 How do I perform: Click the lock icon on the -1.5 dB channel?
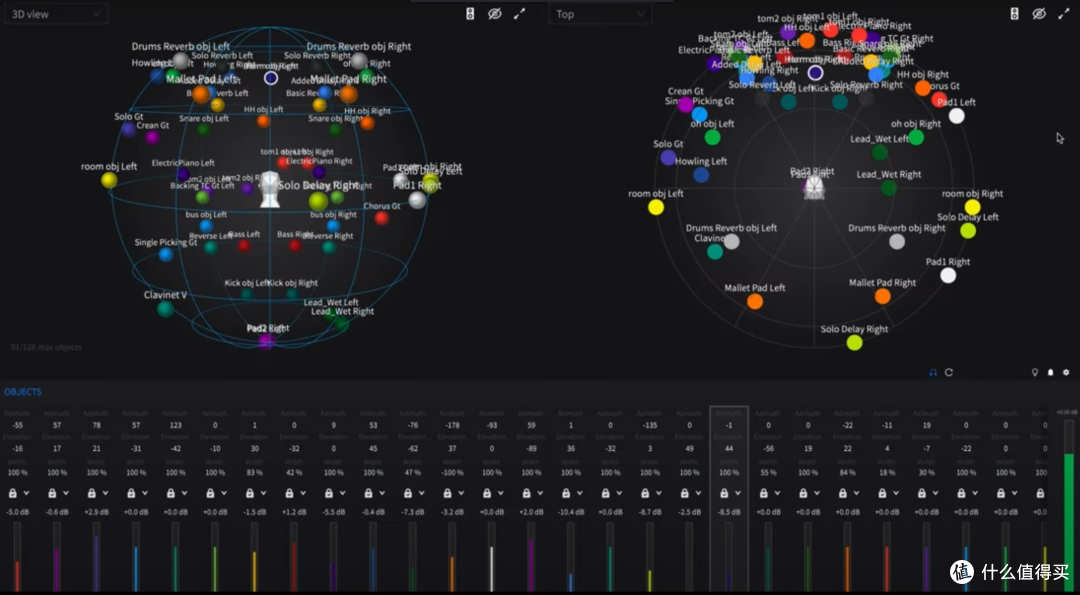point(250,493)
